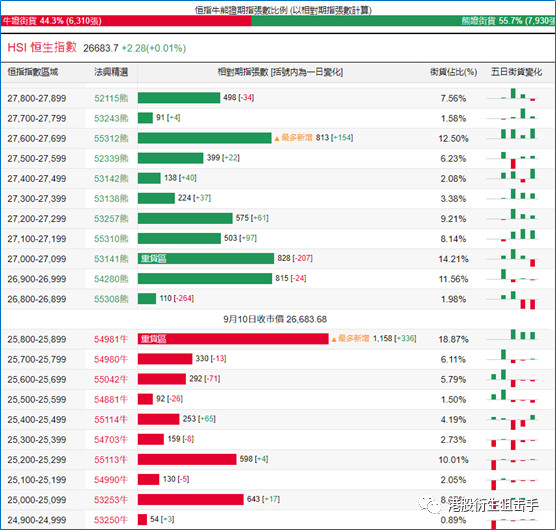Click five-day sparkline chart for 25,800-25,899

coord(513,335)
